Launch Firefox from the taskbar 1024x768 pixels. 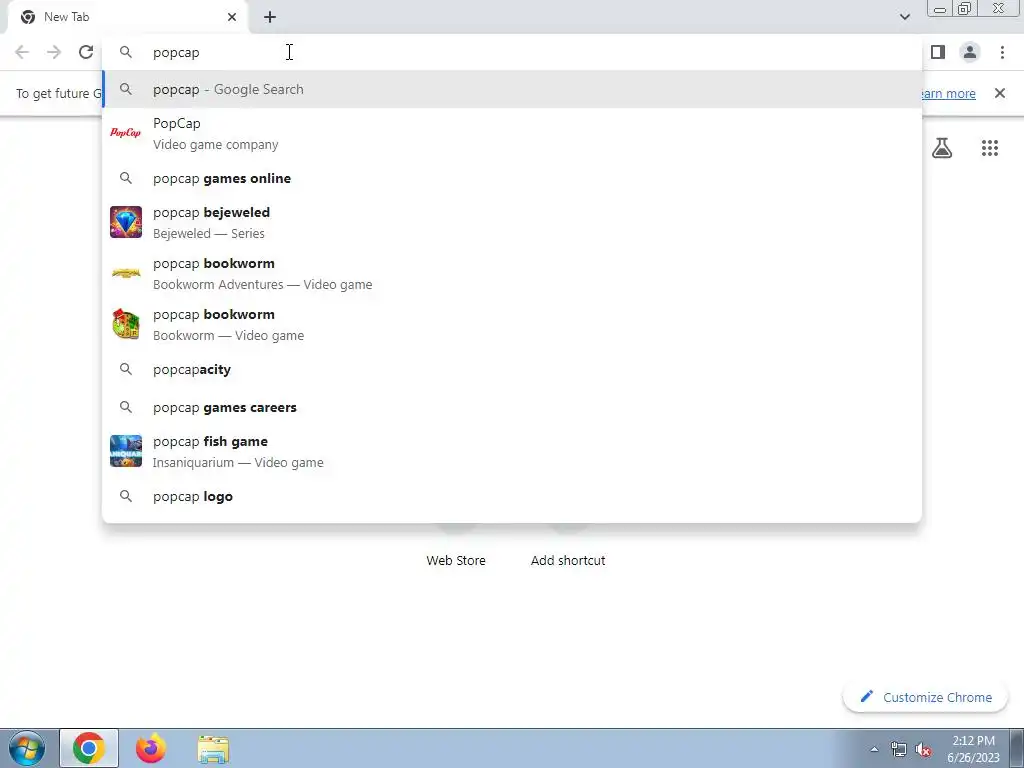151,748
